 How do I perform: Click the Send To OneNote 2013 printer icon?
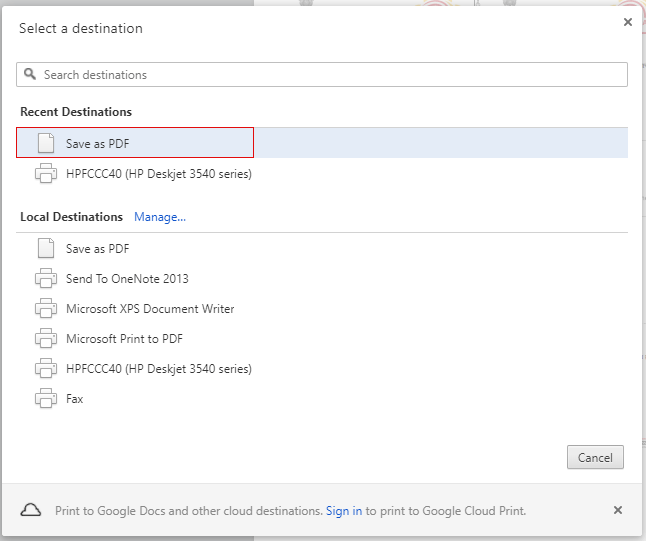click(45, 279)
